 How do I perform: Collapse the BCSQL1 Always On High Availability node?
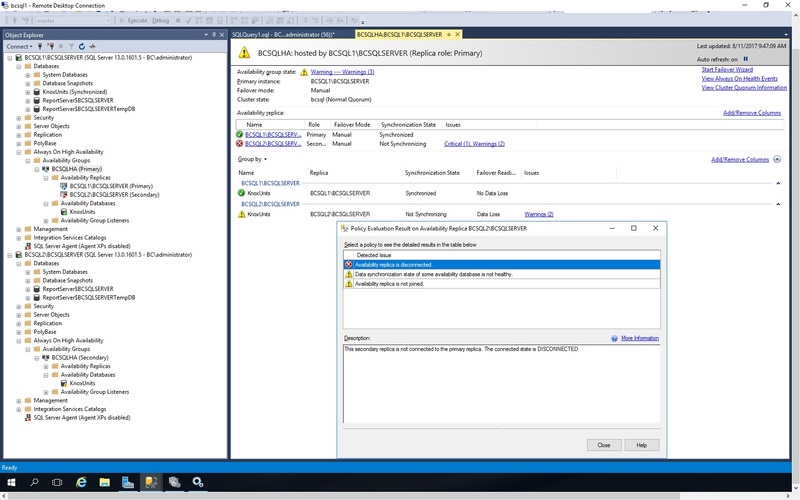pos(20,151)
